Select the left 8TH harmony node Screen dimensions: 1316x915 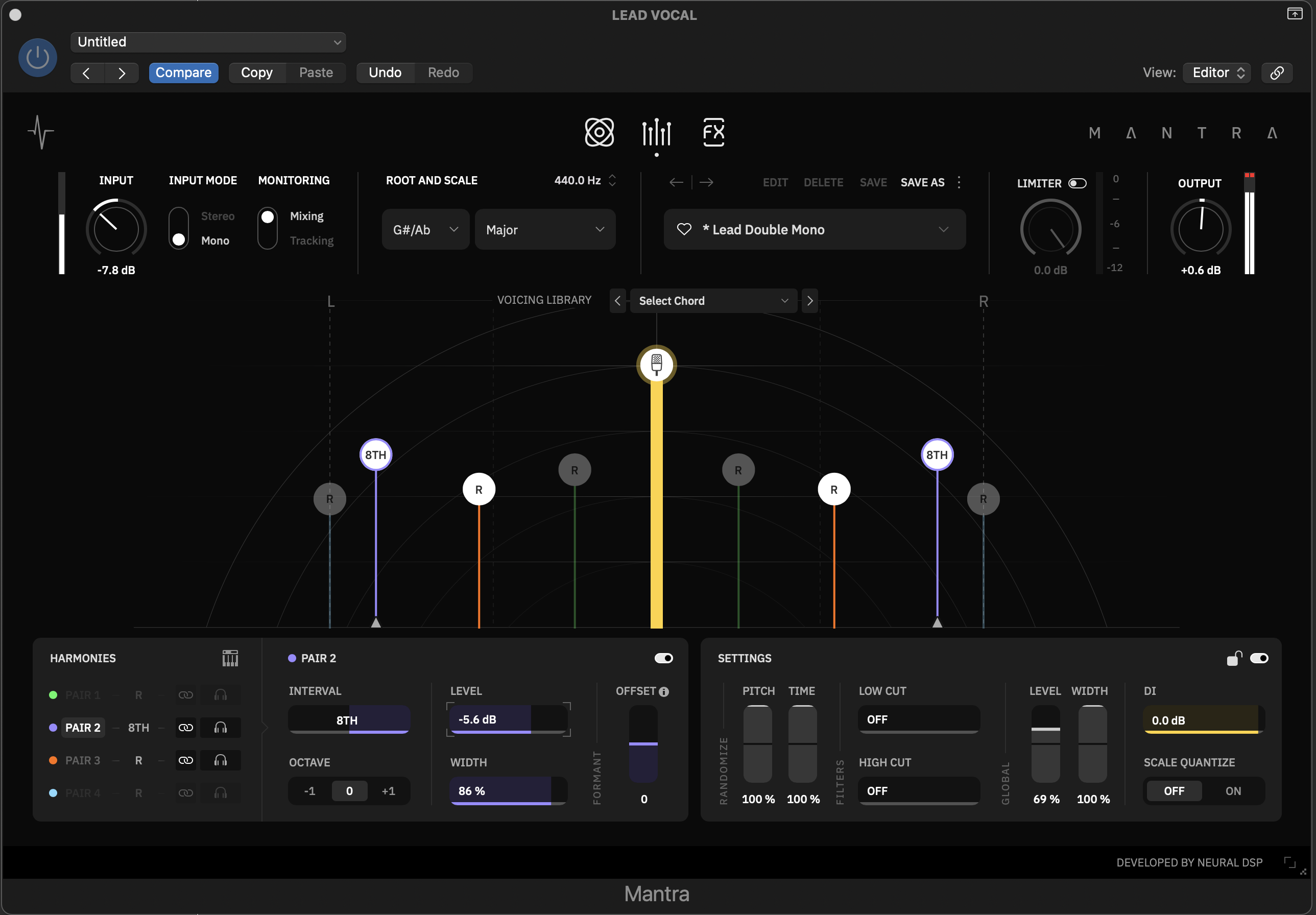[x=375, y=454]
